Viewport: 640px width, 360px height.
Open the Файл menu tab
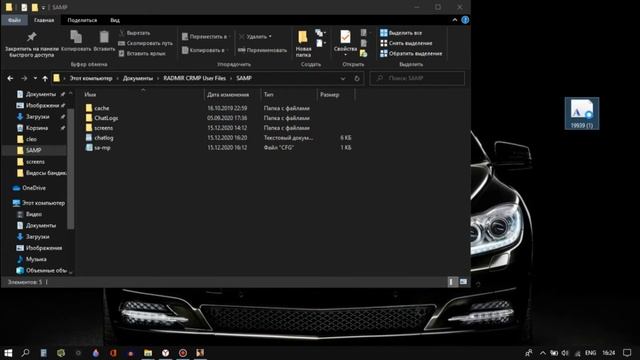pos(14,20)
